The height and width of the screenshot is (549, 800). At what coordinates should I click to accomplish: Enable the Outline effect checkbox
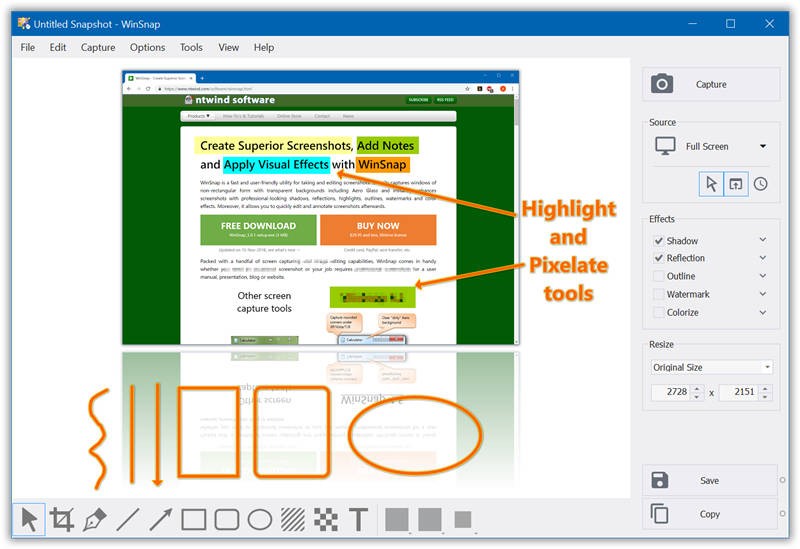[x=659, y=277]
